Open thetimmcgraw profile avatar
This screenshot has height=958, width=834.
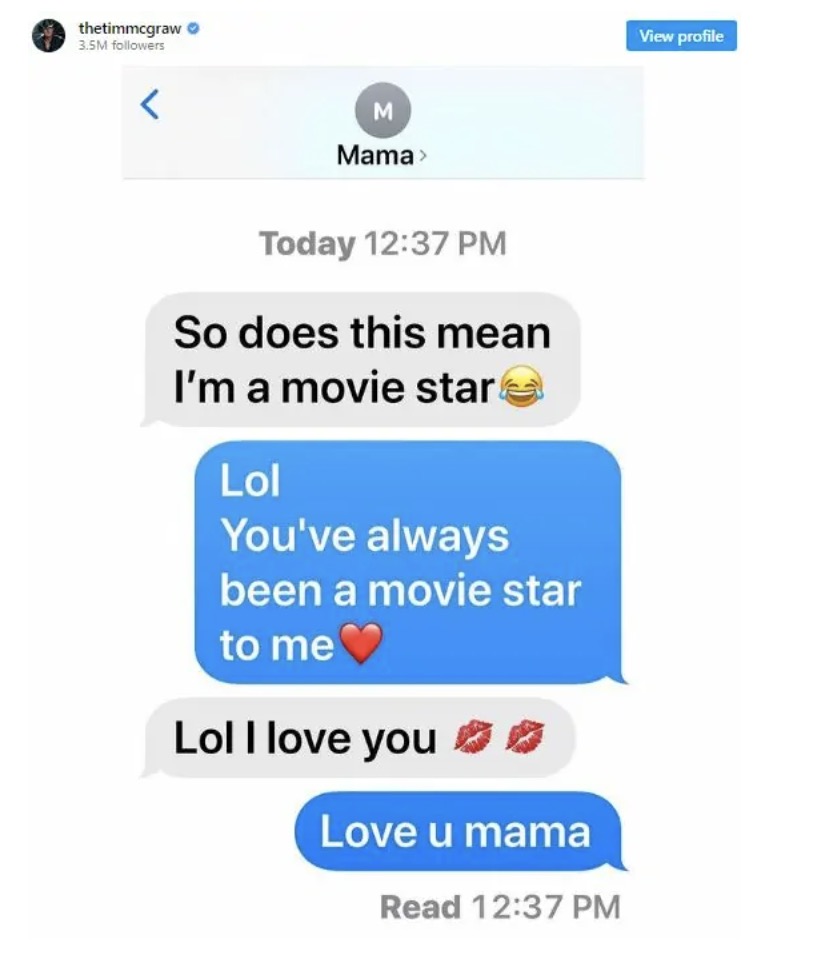coord(48,35)
